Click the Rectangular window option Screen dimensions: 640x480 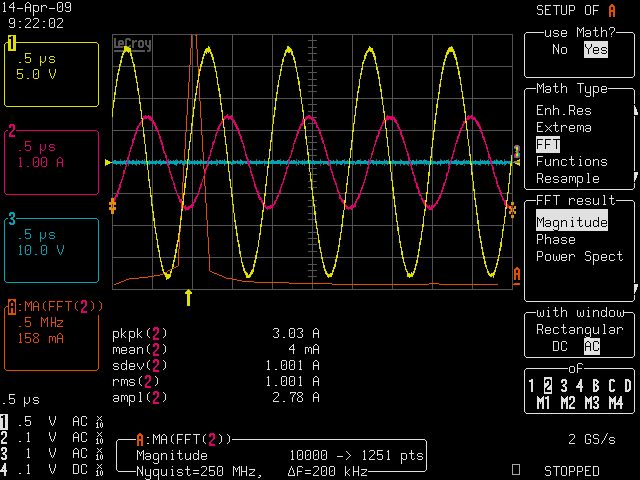click(580, 329)
